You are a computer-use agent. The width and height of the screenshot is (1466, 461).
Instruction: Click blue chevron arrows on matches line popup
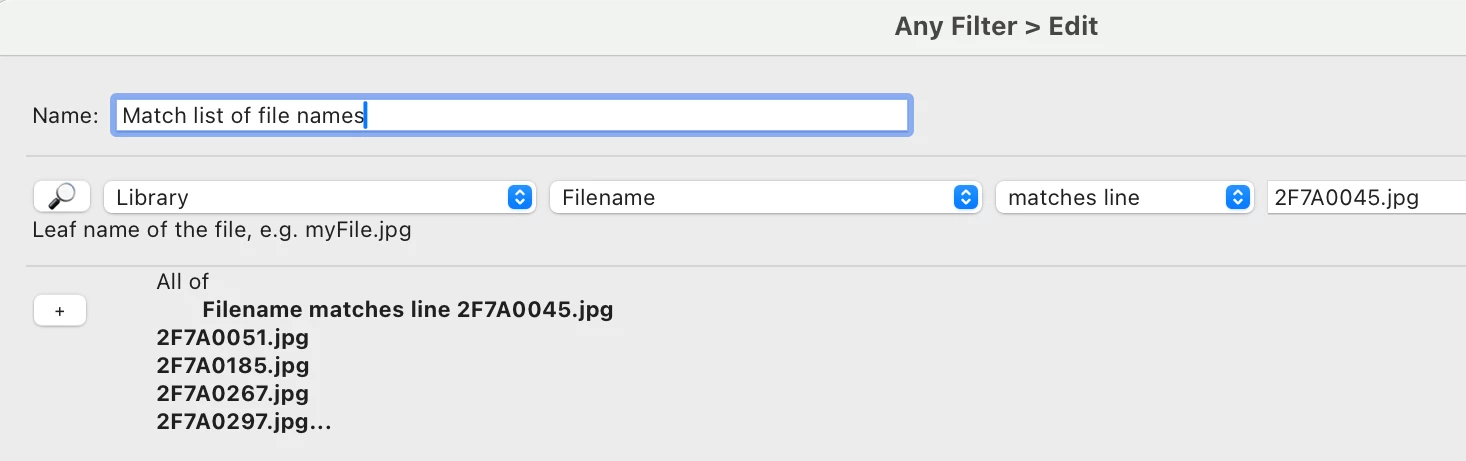1238,197
